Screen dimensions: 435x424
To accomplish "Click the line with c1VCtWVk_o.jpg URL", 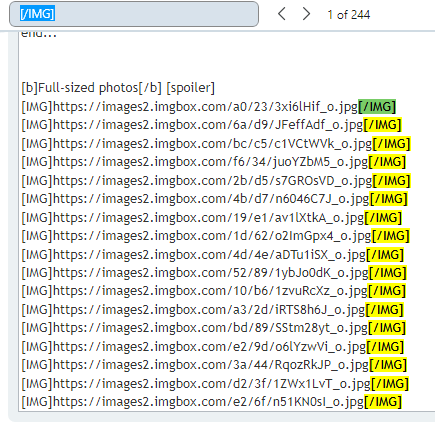I will point(216,144).
